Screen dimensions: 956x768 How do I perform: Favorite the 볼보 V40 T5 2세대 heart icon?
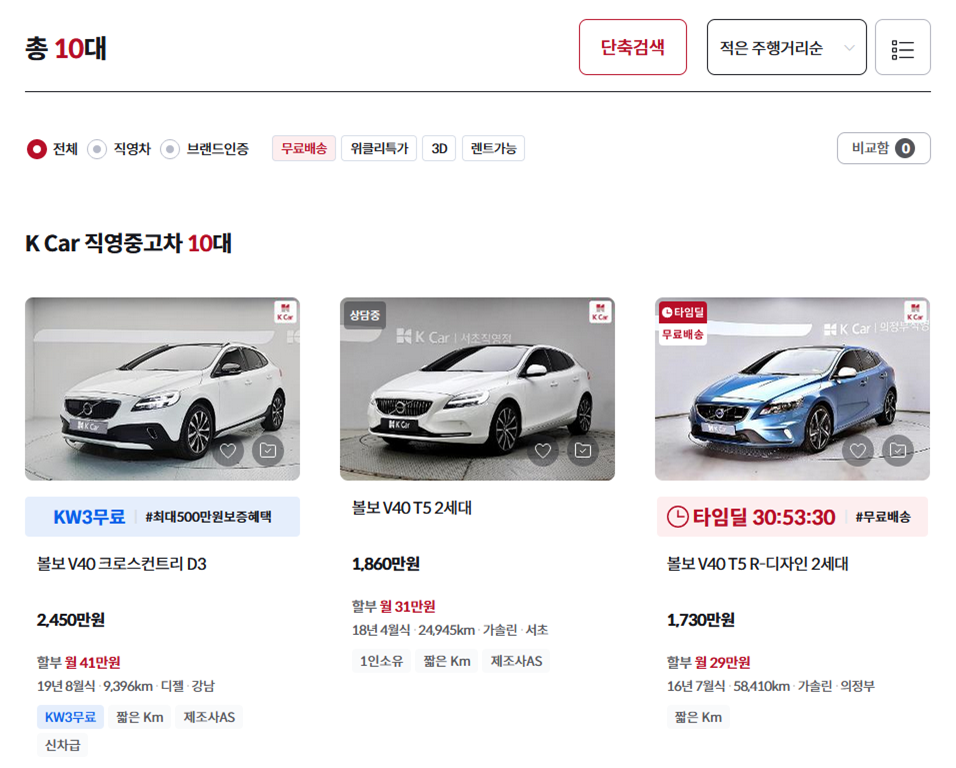[543, 450]
